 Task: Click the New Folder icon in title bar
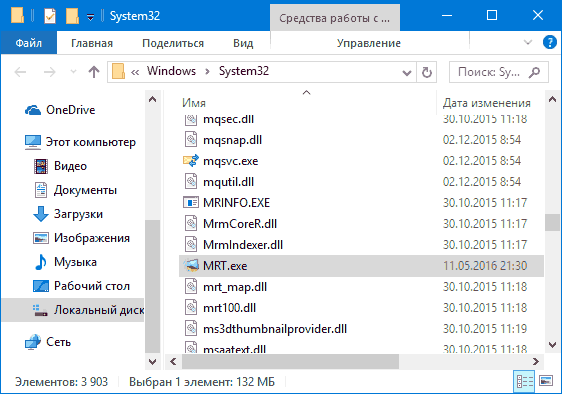(x=72, y=16)
